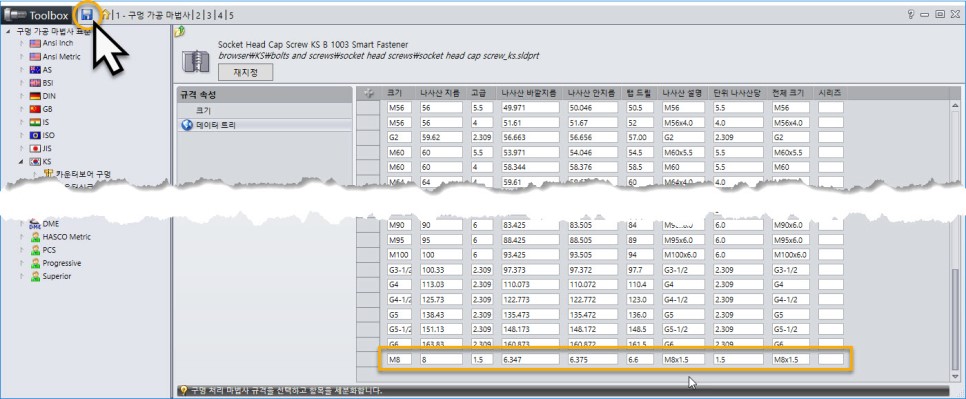Click the light bulb status bar icon
The height and width of the screenshot is (399, 966).
pos(183,390)
